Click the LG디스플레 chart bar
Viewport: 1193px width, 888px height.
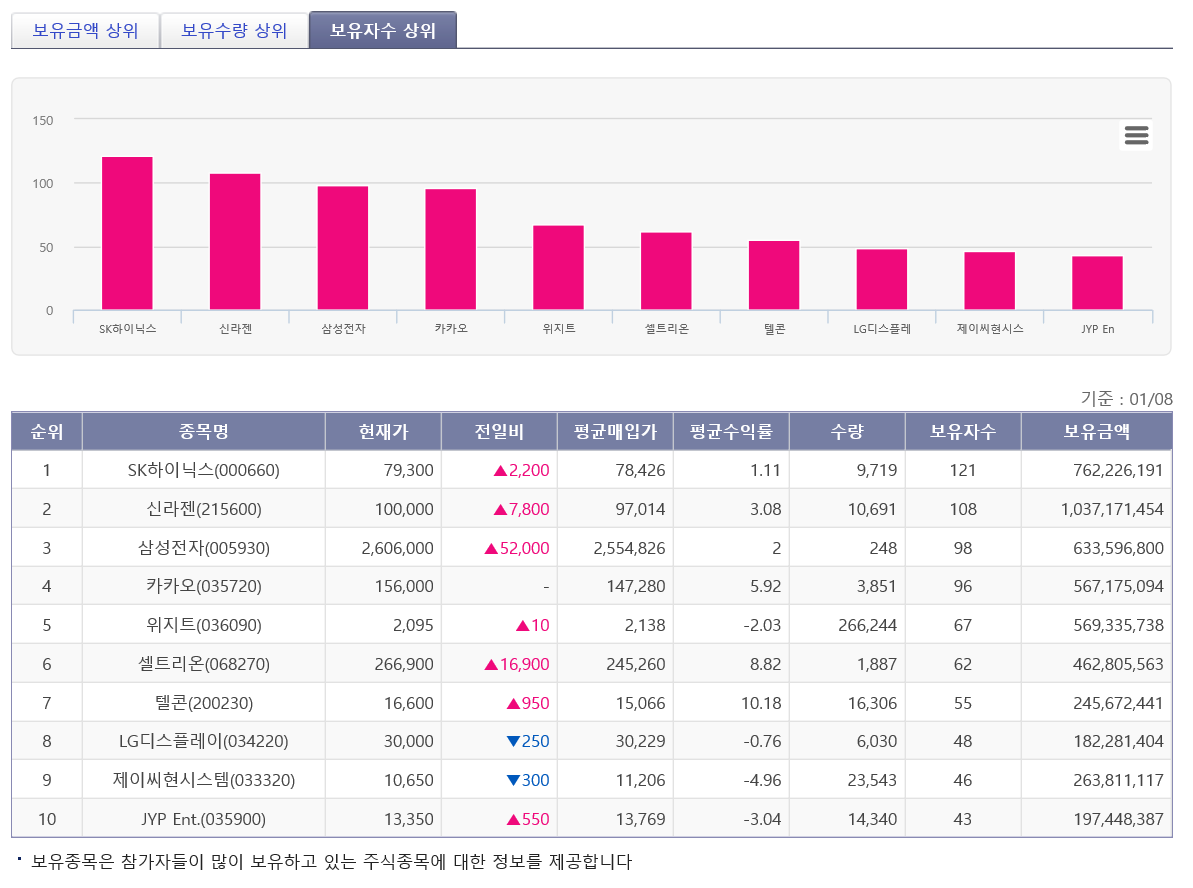[x=882, y=279]
